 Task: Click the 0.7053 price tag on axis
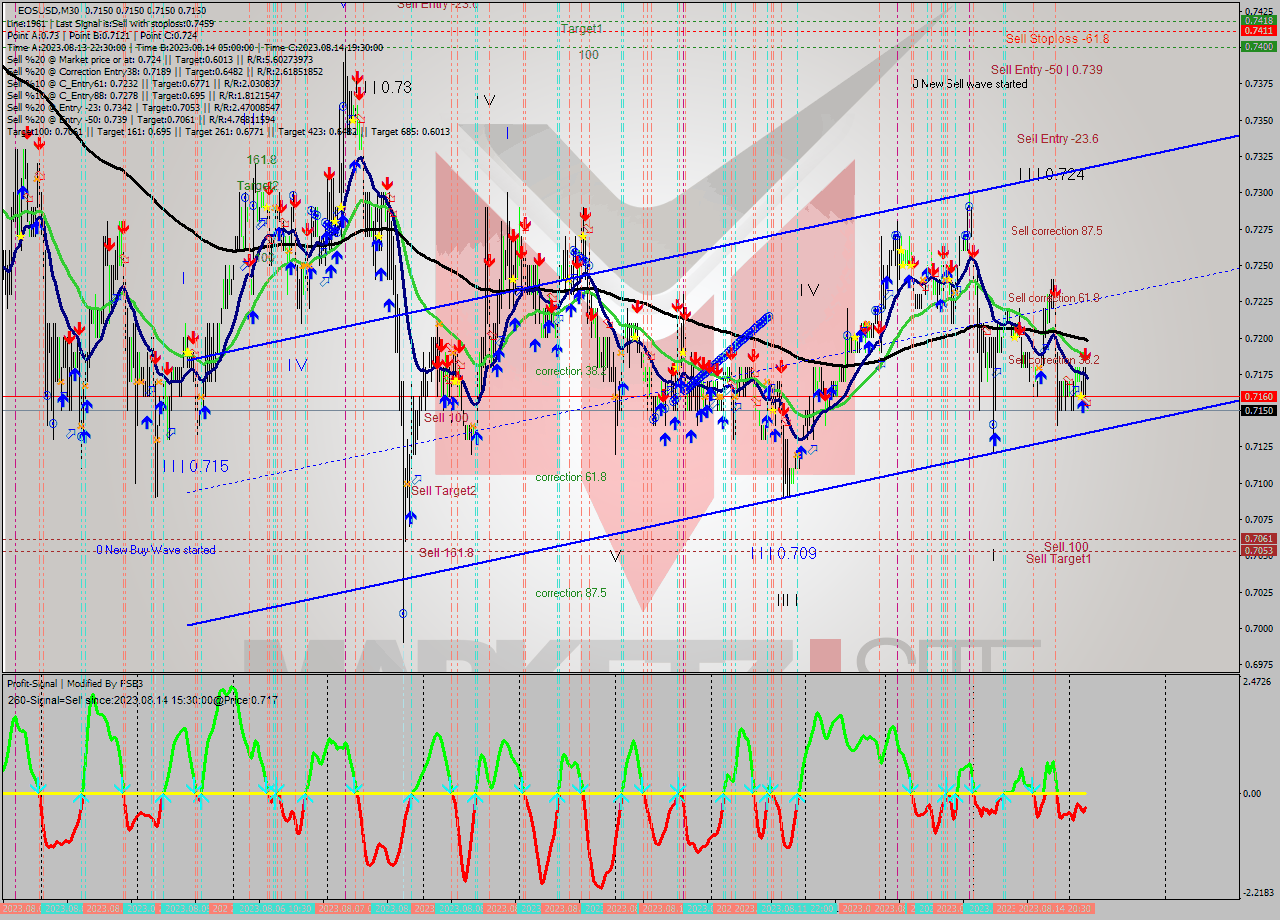point(1257,550)
